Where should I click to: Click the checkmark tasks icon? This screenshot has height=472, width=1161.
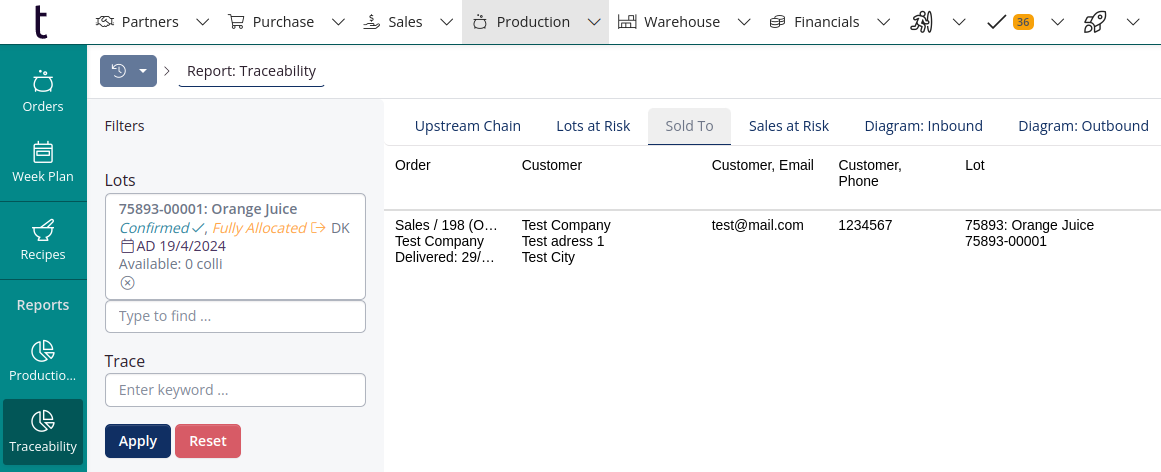pyautogui.click(x=997, y=22)
